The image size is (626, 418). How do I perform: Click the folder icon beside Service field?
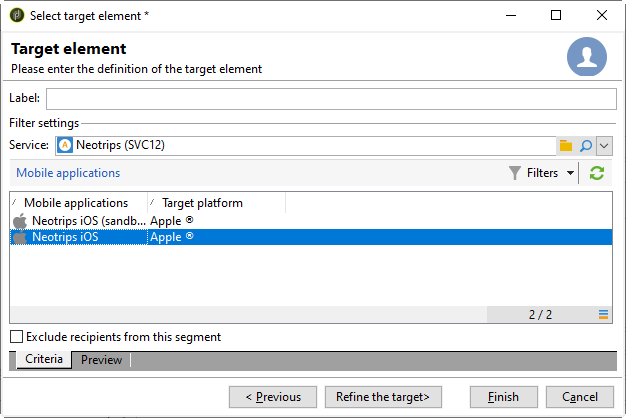click(x=566, y=146)
